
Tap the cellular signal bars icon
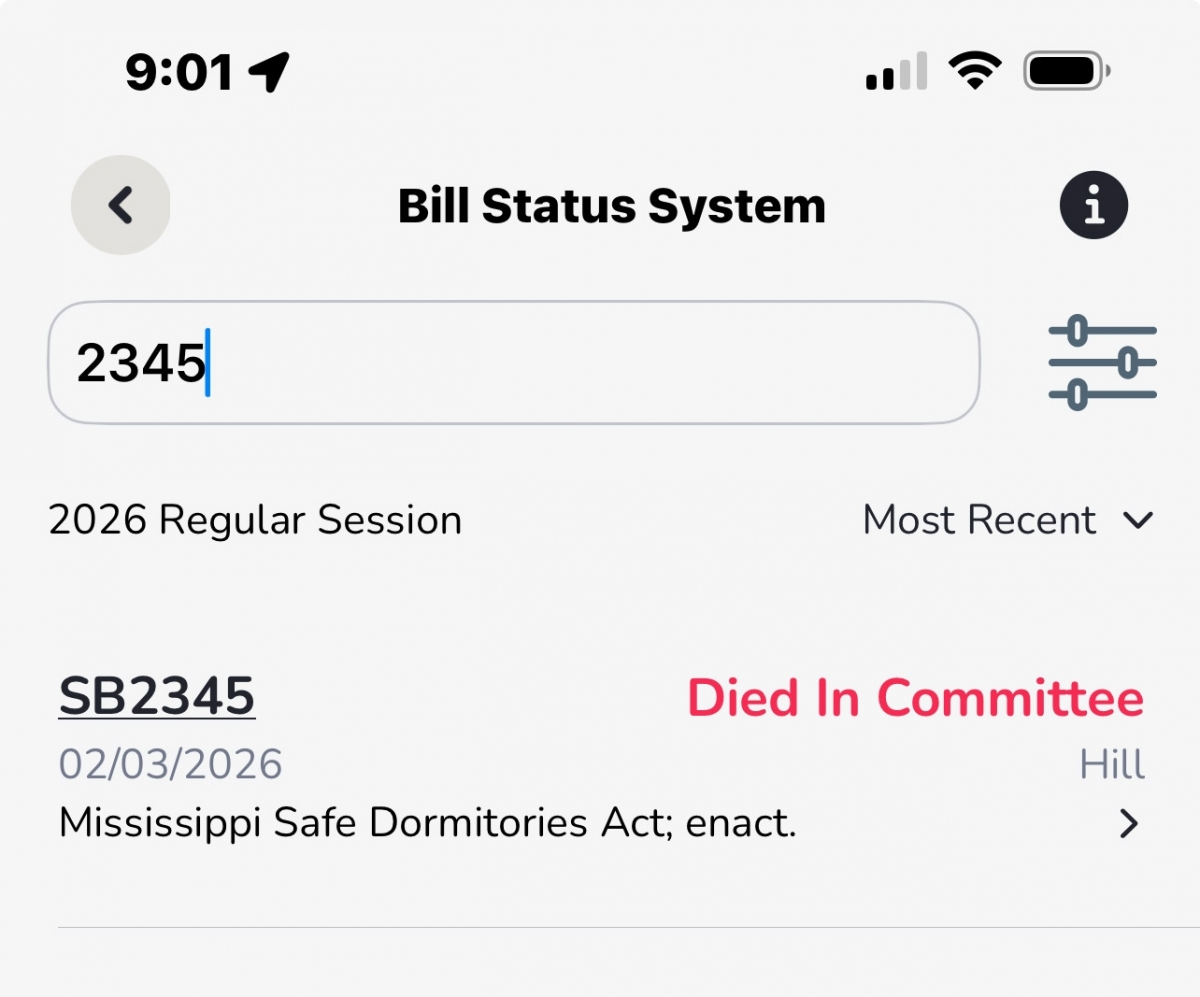coord(896,72)
